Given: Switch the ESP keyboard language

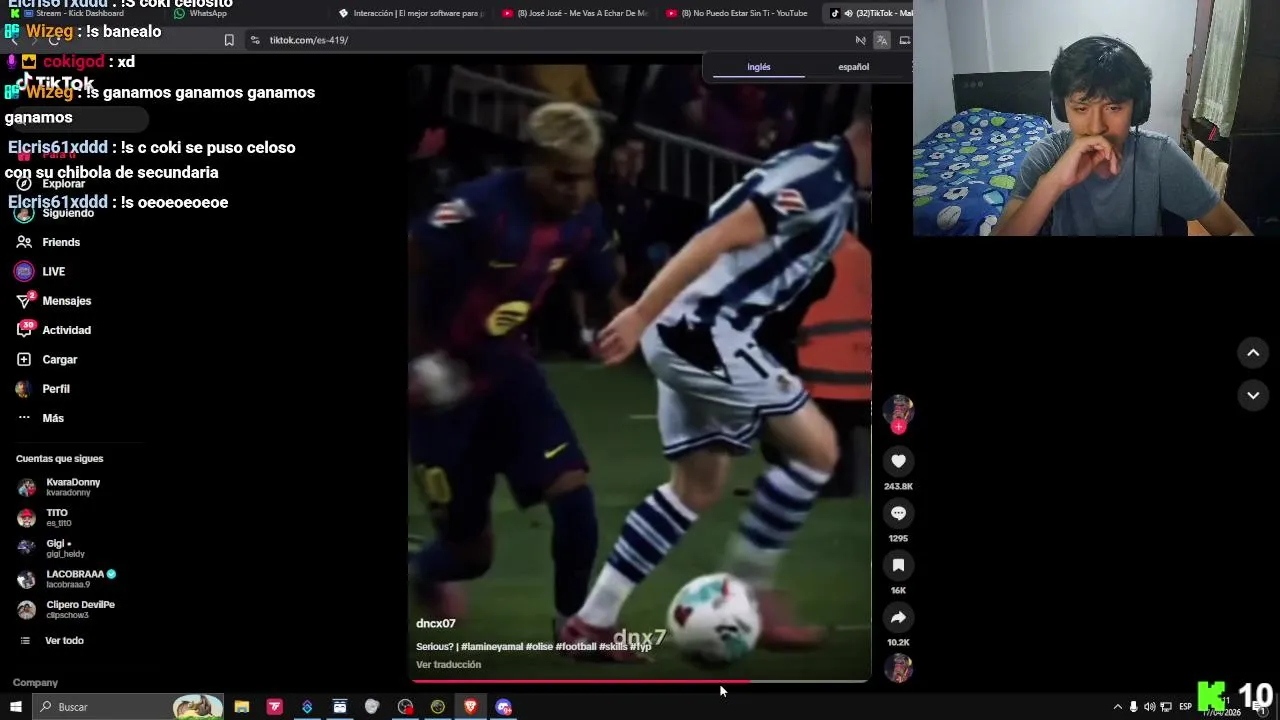Looking at the screenshot, I should click(1185, 707).
